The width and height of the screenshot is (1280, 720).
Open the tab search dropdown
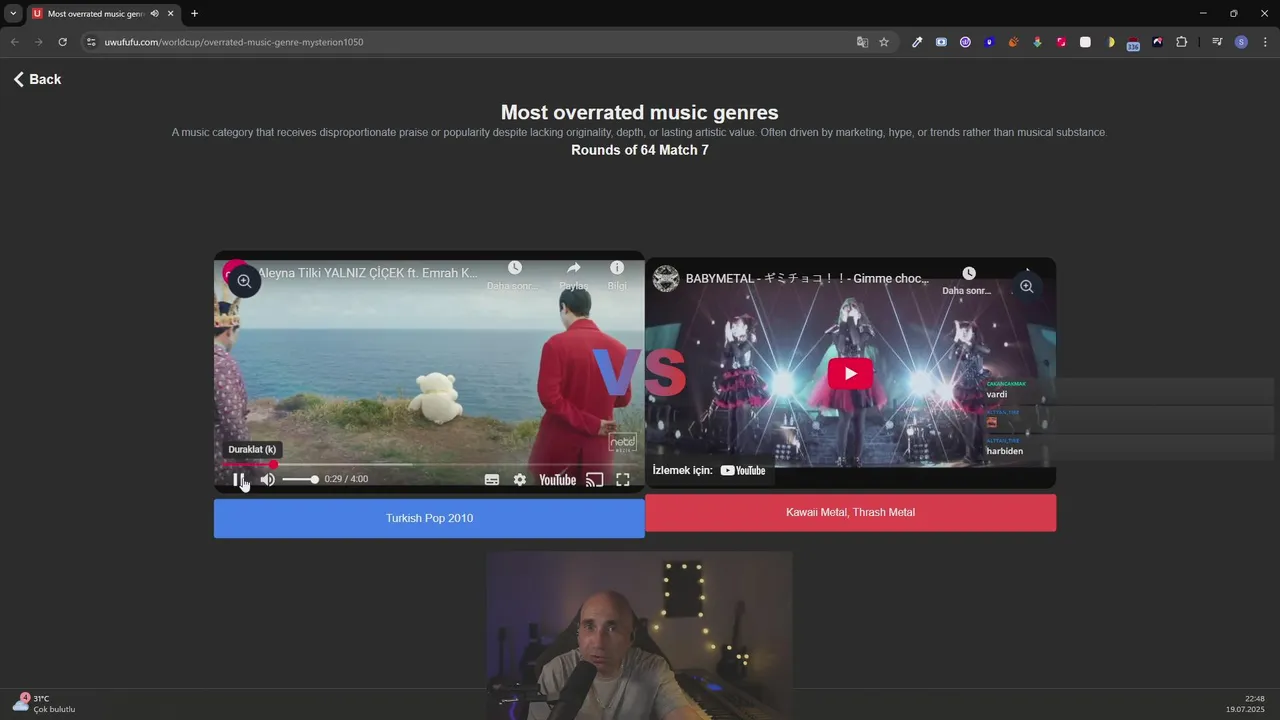click(13, 13)
